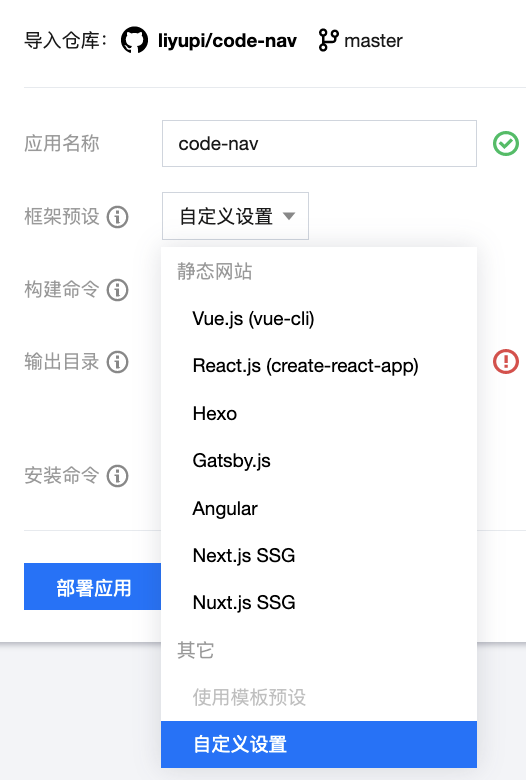The image size is (526, 780).
Task: Collapse the 自定义设置 framework preset dropdown
Action: (x=235, y=216)
